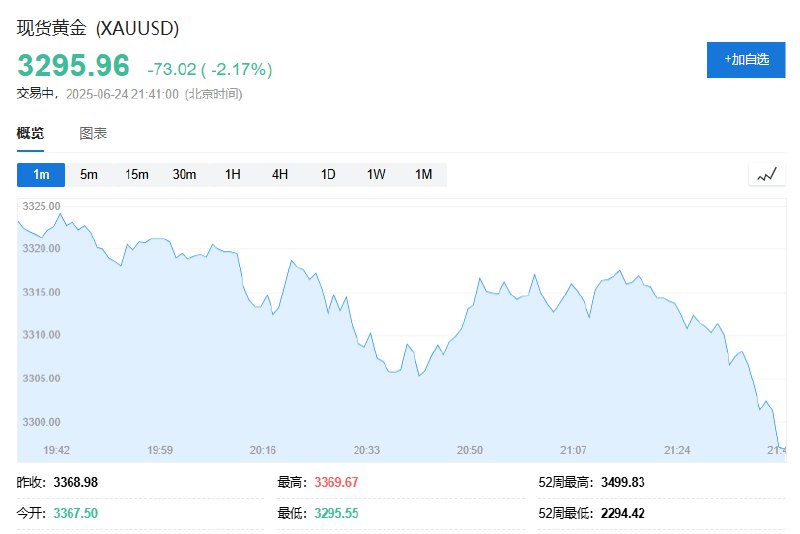Click the chart type line icon
The height and width of the screenshot is (534, 800).
pos(766,174)
